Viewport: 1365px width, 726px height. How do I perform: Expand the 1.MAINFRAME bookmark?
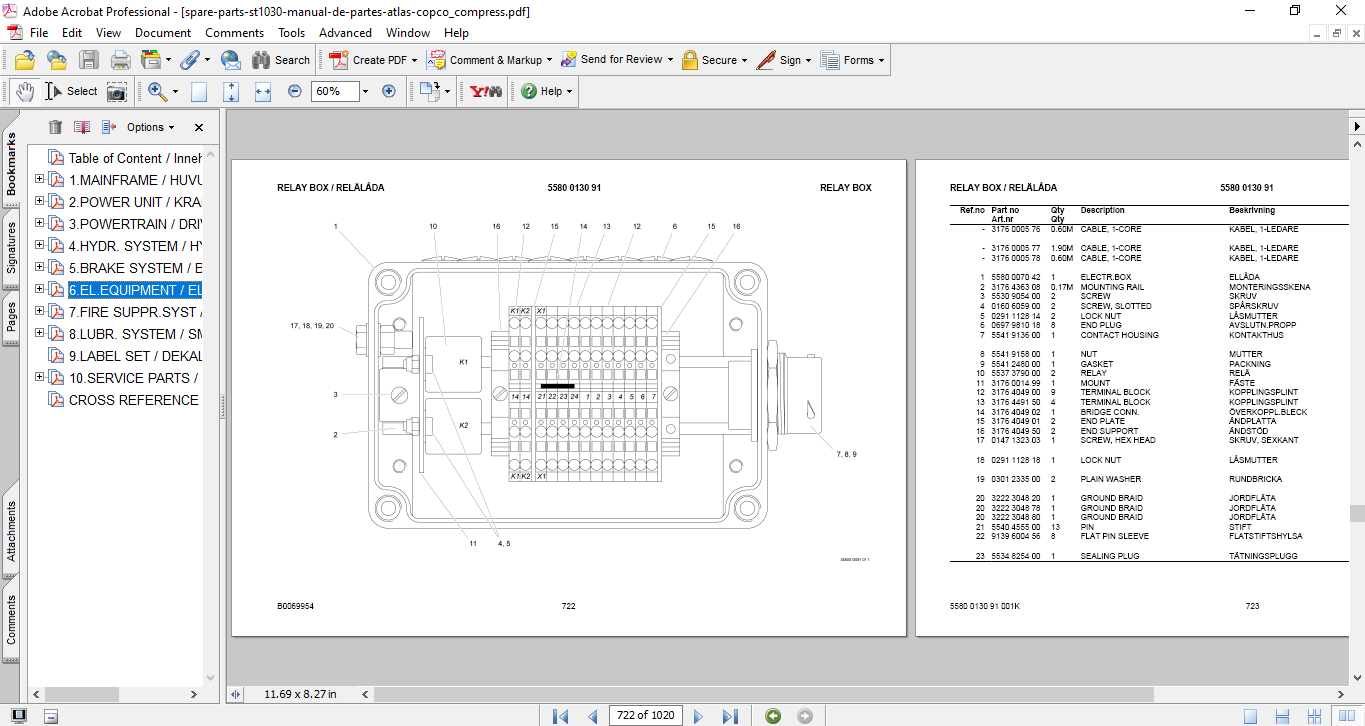pyautogui.click(x=40, y=180)
